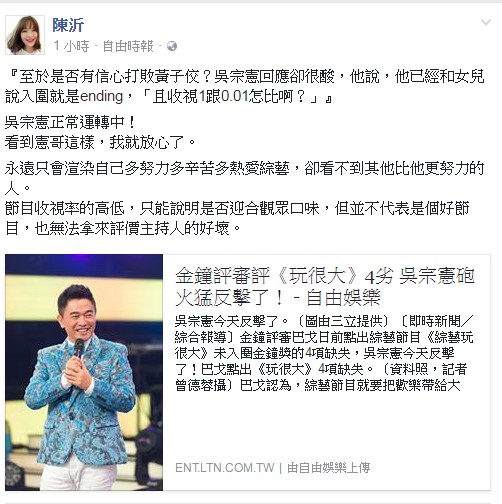
Task: Click the paragraph starting 永遠只會渲染自己
Action: (244, 178)
